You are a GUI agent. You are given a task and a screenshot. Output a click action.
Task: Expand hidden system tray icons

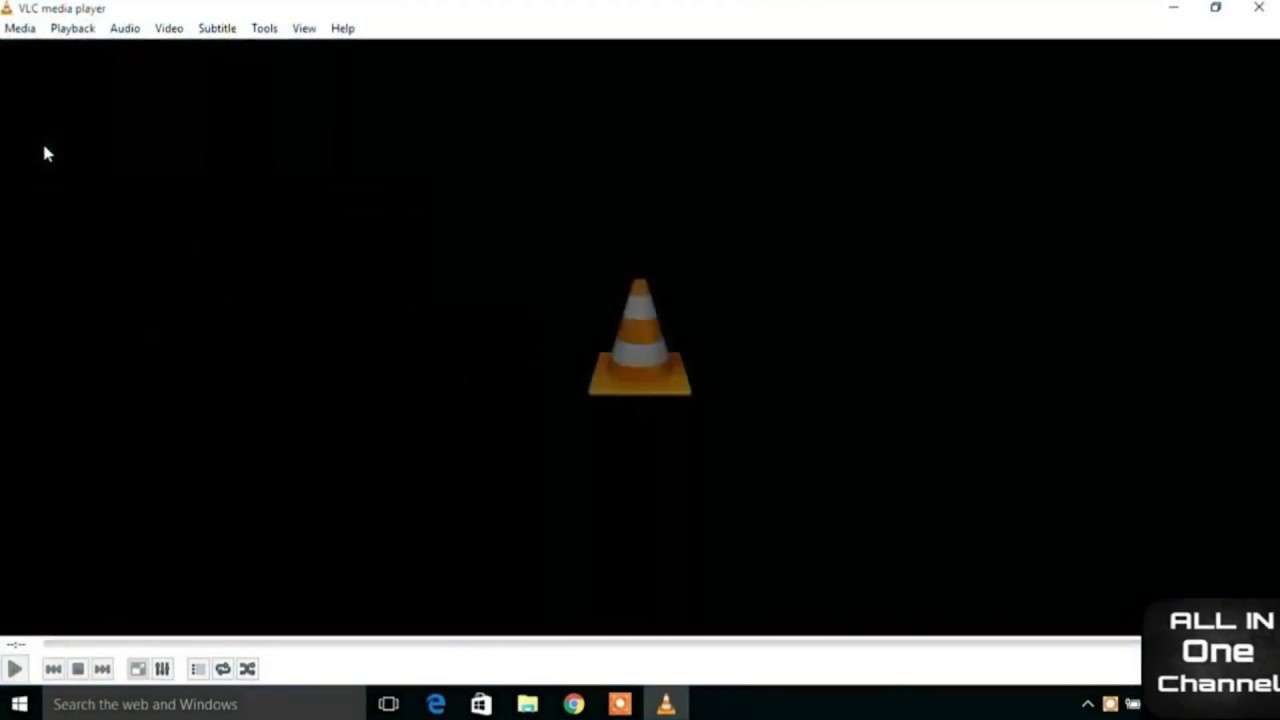pos(1088,704)
